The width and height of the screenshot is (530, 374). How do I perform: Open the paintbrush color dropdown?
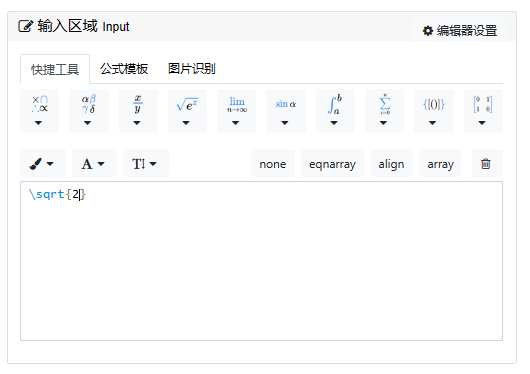[x=43, y=163]
